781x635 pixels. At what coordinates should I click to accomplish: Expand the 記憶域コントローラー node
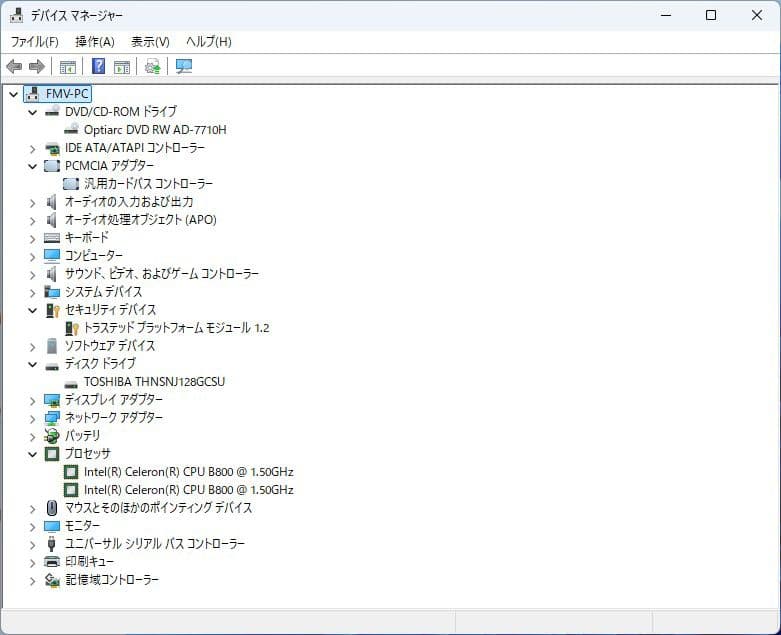[32, 581]
